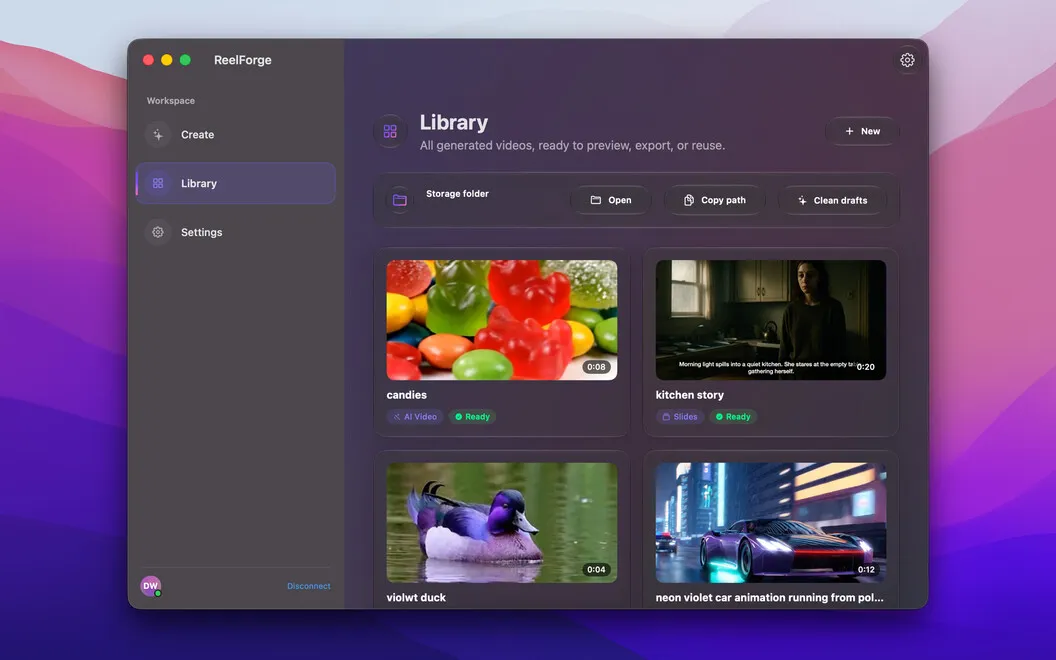
Task: Close the ReelForge window
Action: pyautogui.click(x=148, y=60)
